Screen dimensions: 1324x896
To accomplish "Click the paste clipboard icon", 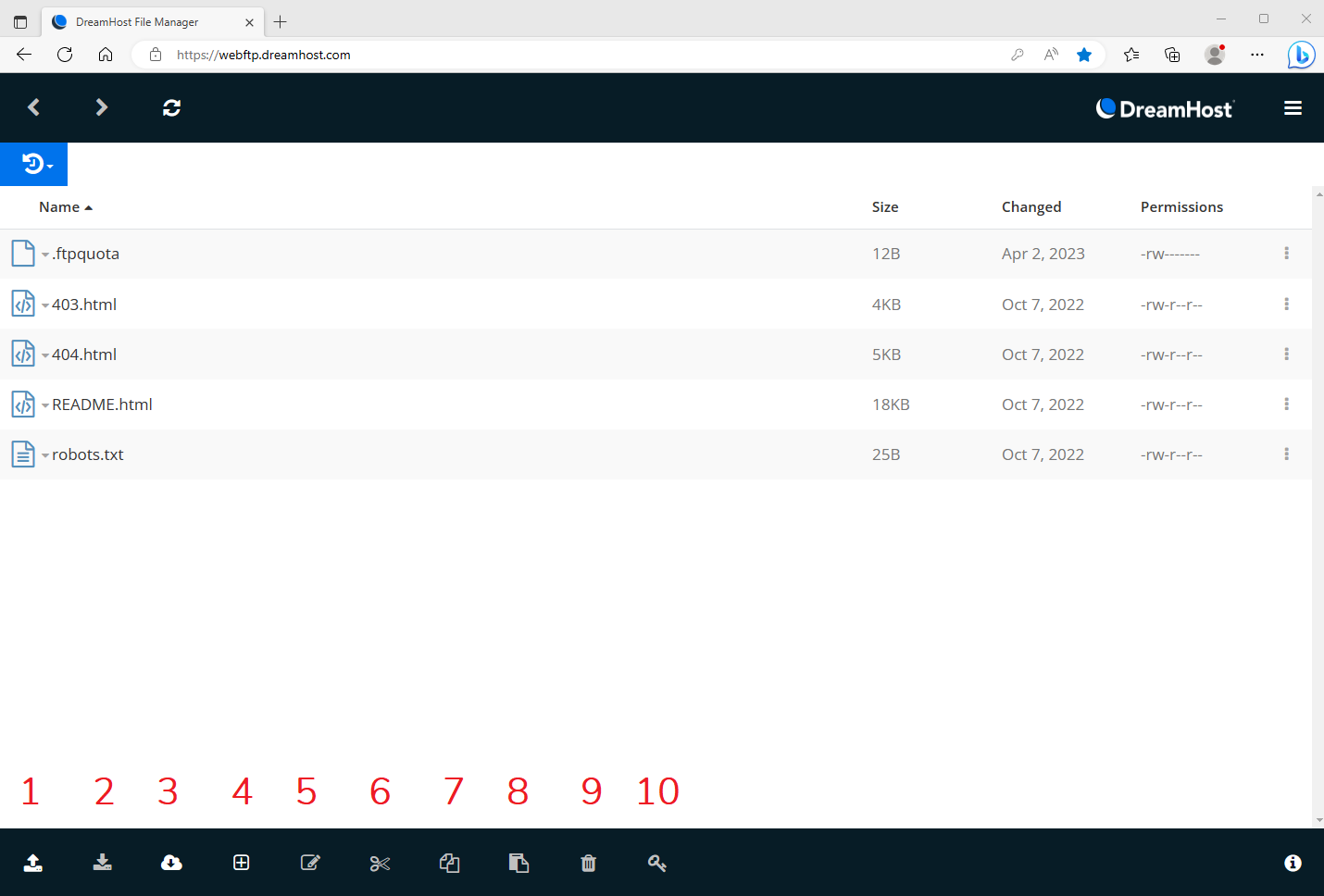I will coord(518,863).
